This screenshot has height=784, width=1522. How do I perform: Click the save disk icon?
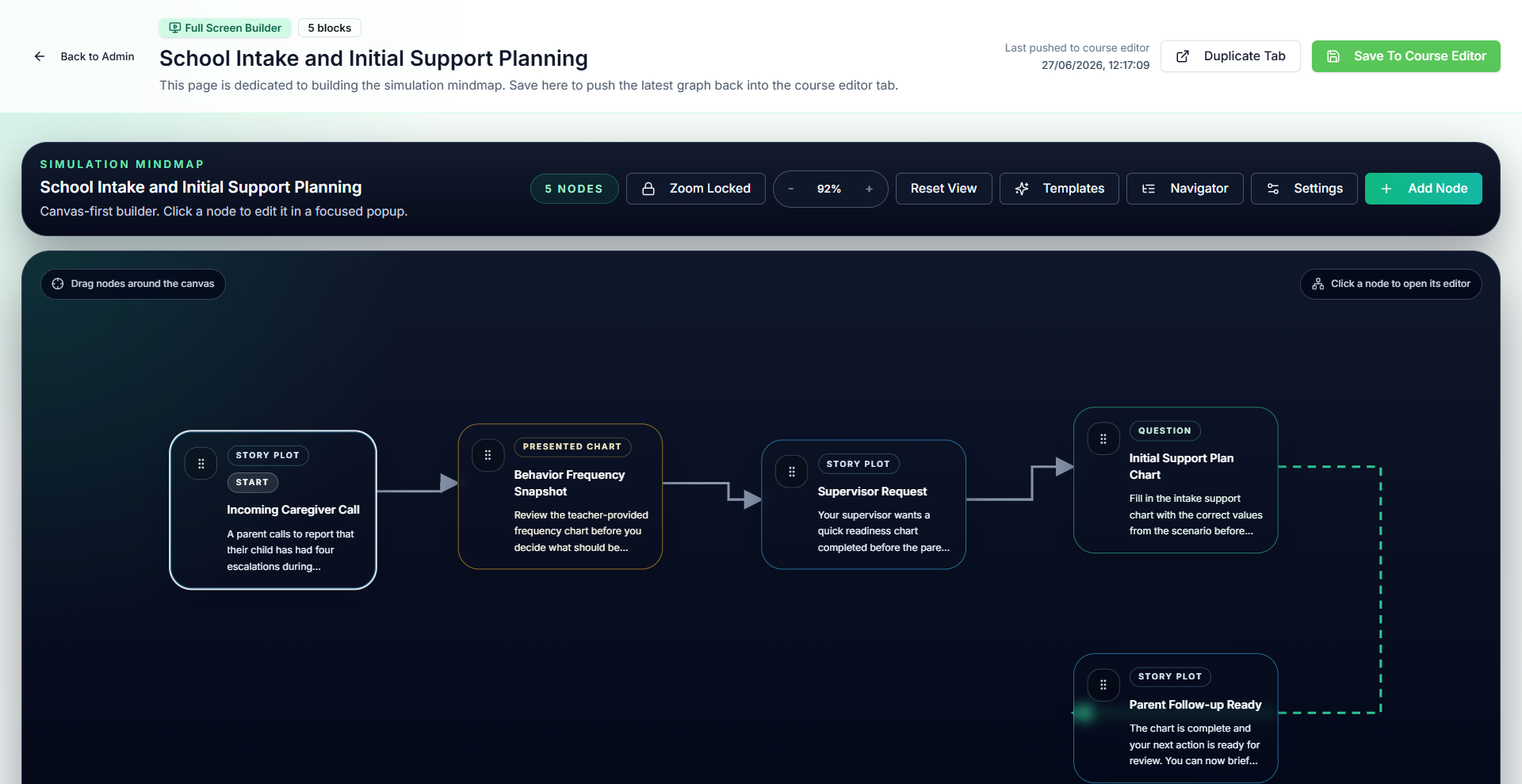pos(1333,56)
